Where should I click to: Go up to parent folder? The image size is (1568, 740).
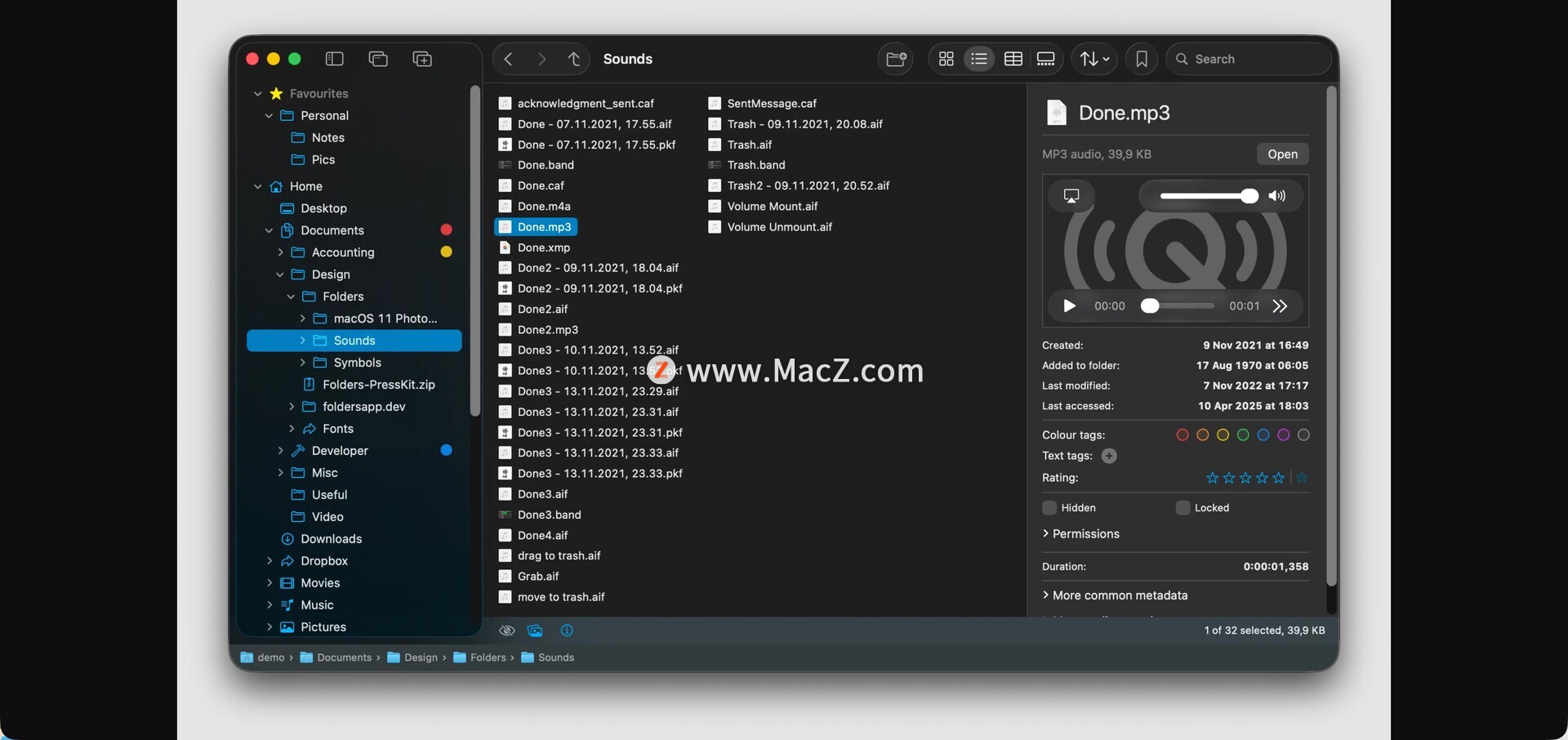[574, 59]
